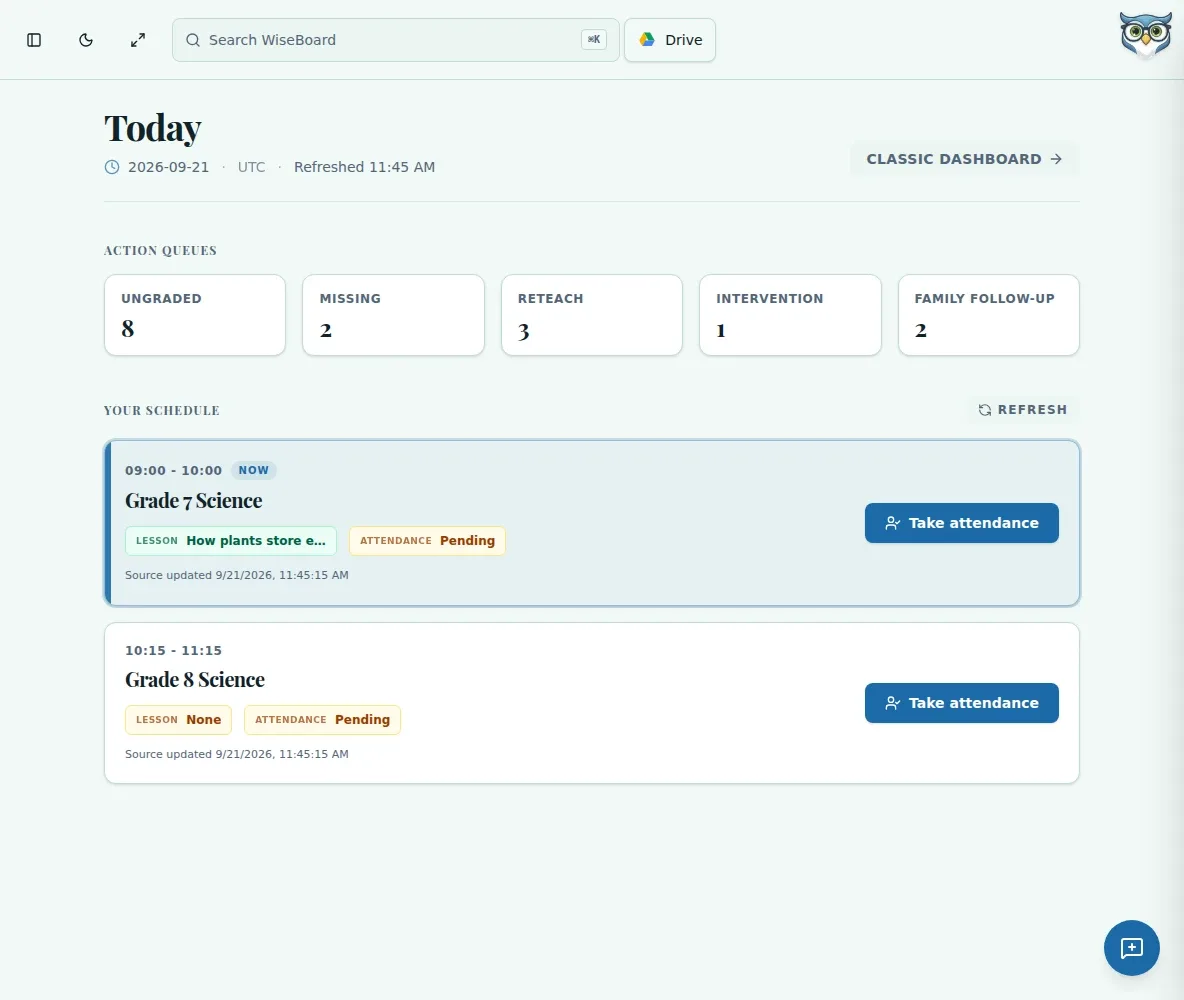Screen dimensions: 1184x1000
Task: Take attendance for Grade 7 Science
Action: (961, 523)
